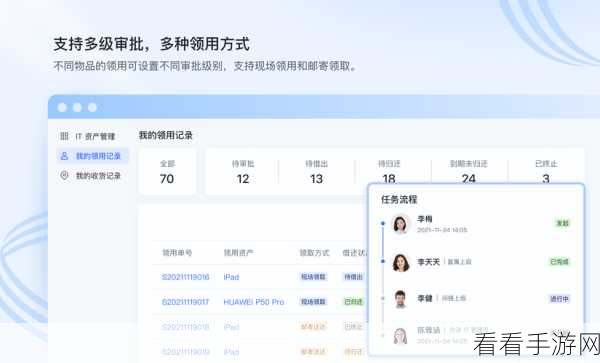
Task: Click the 已归还 status in row S20211119017
Action: [353, 302]
